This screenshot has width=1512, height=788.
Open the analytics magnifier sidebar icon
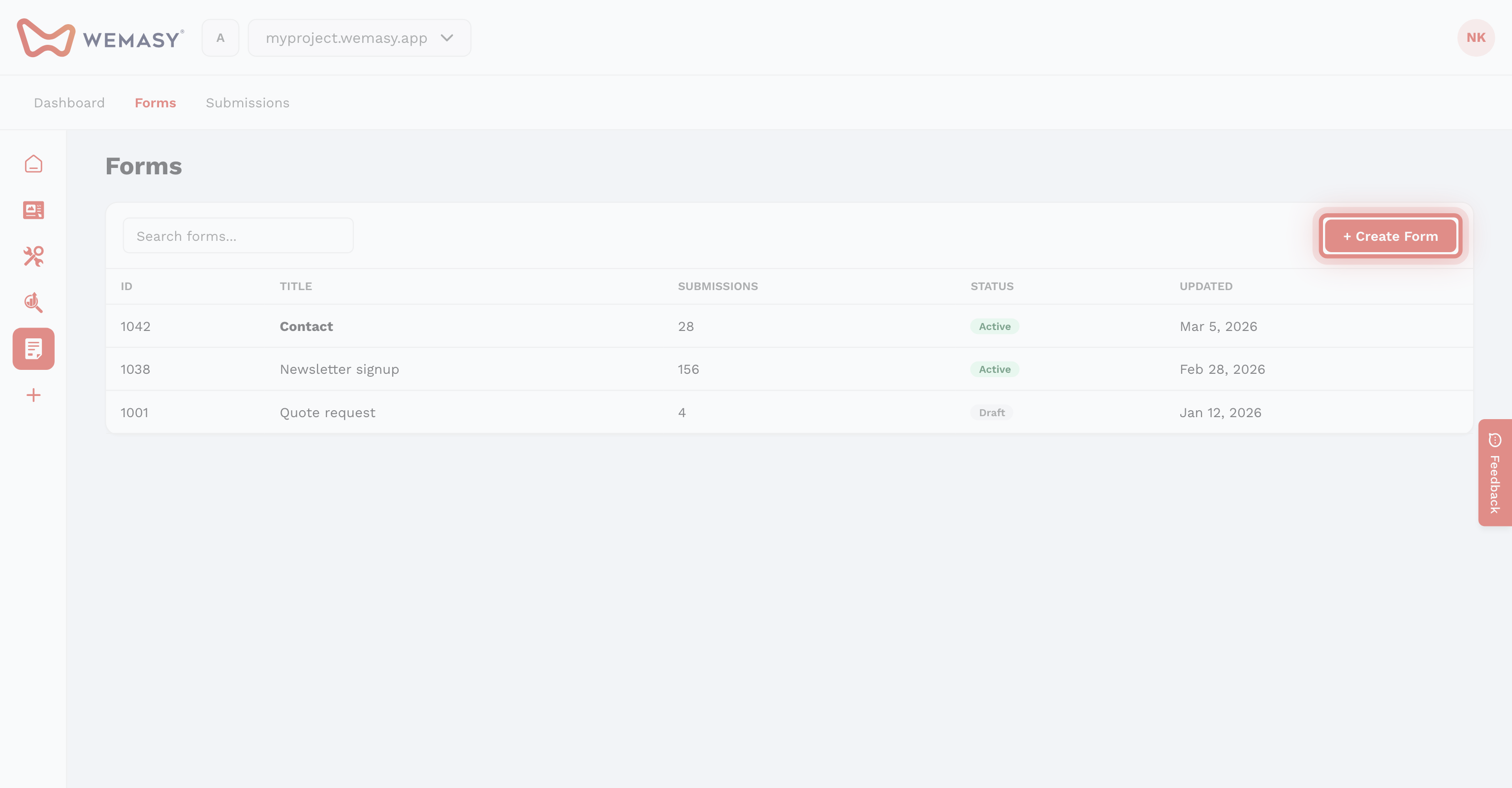33,302
